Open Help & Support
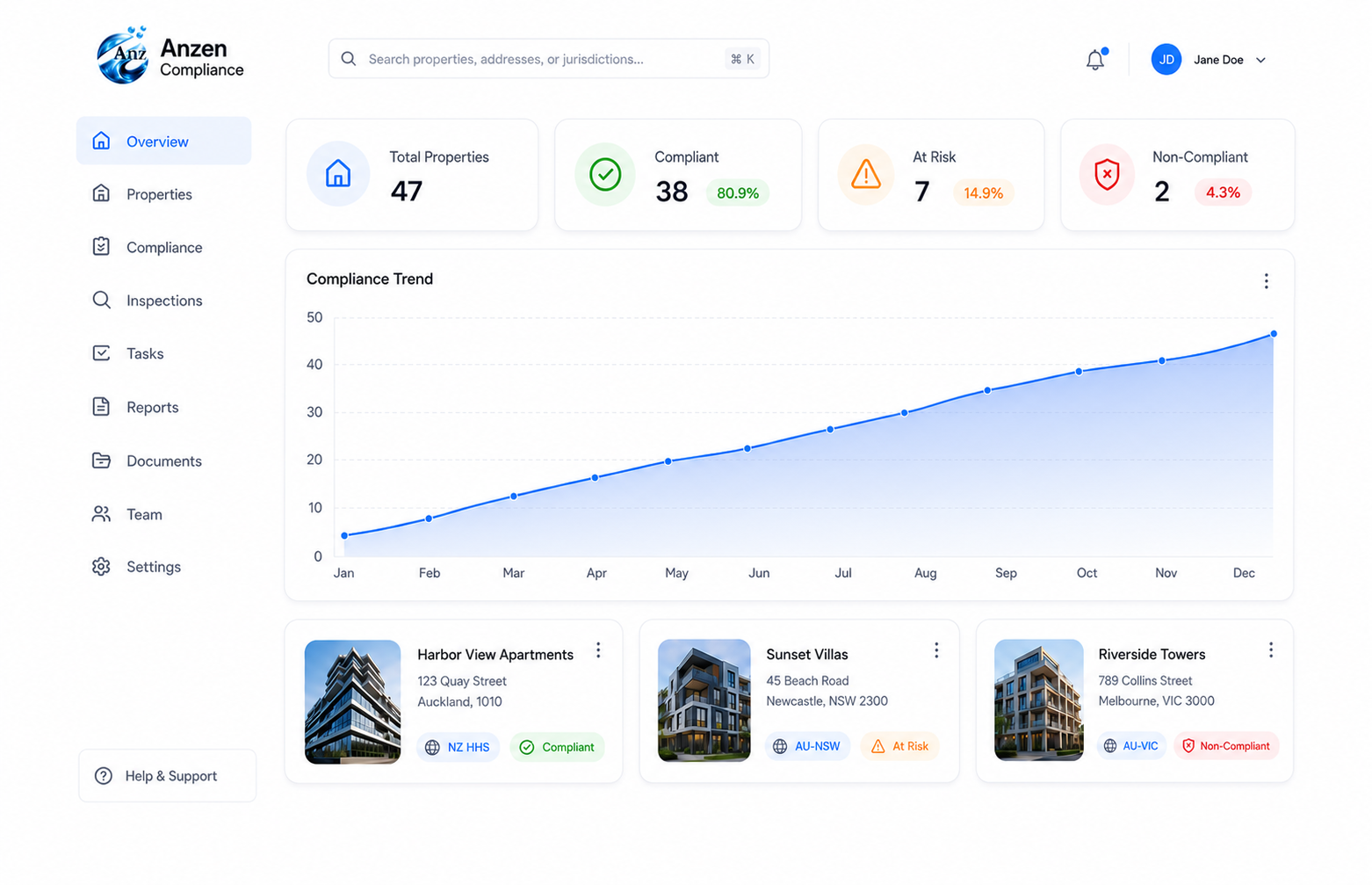1372x885 pixels. coord(167,776)
